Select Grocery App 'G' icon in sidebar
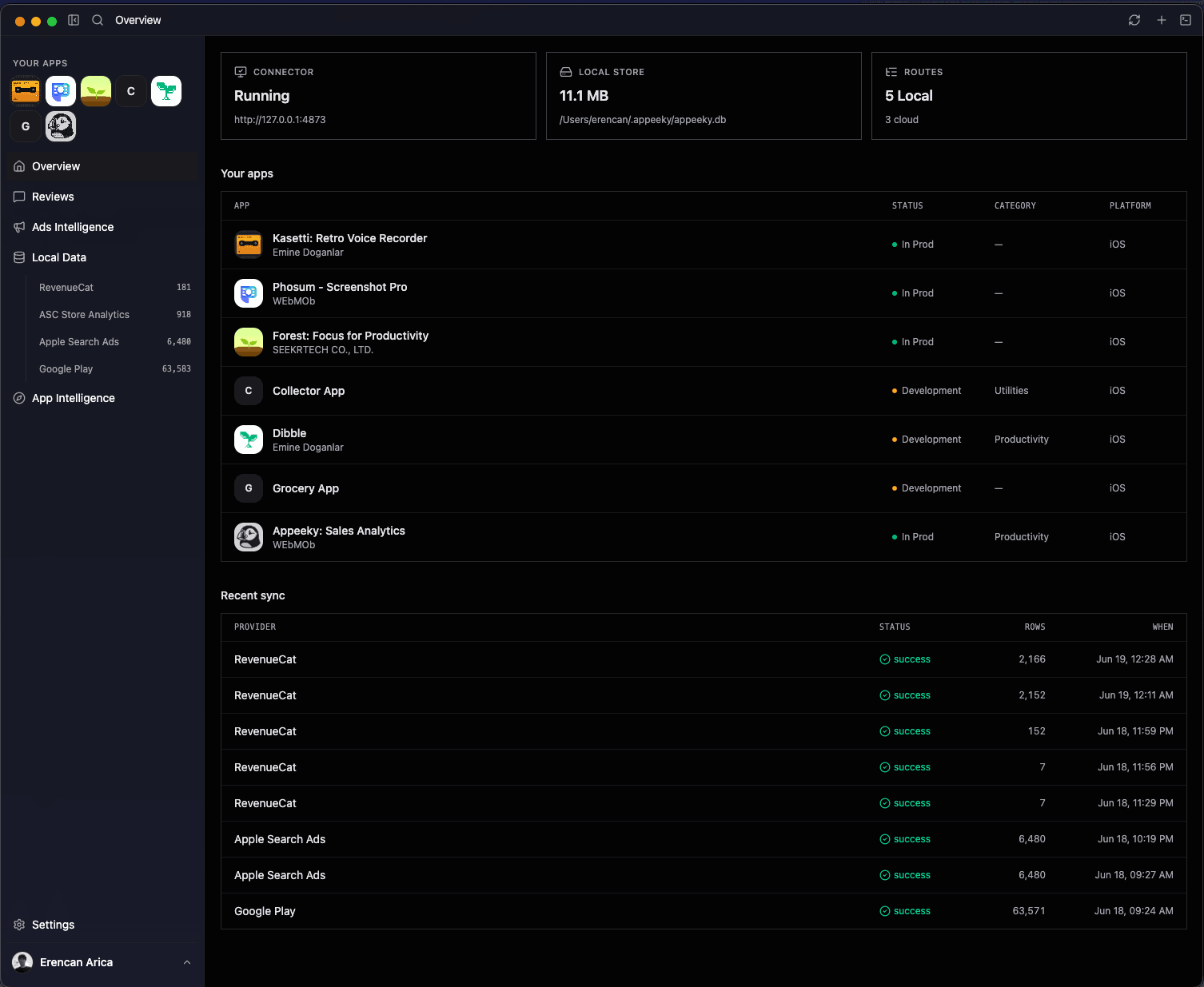This screenshot has width=1204, height=987. point(26,126)
